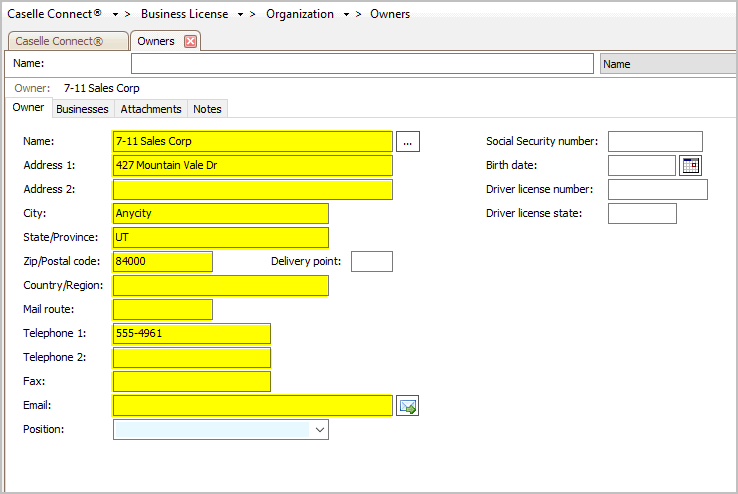This screenshot has width=738, height=494.
Task: Expand the Caselle Connect breadcrumb arrow
Action: 116,15
